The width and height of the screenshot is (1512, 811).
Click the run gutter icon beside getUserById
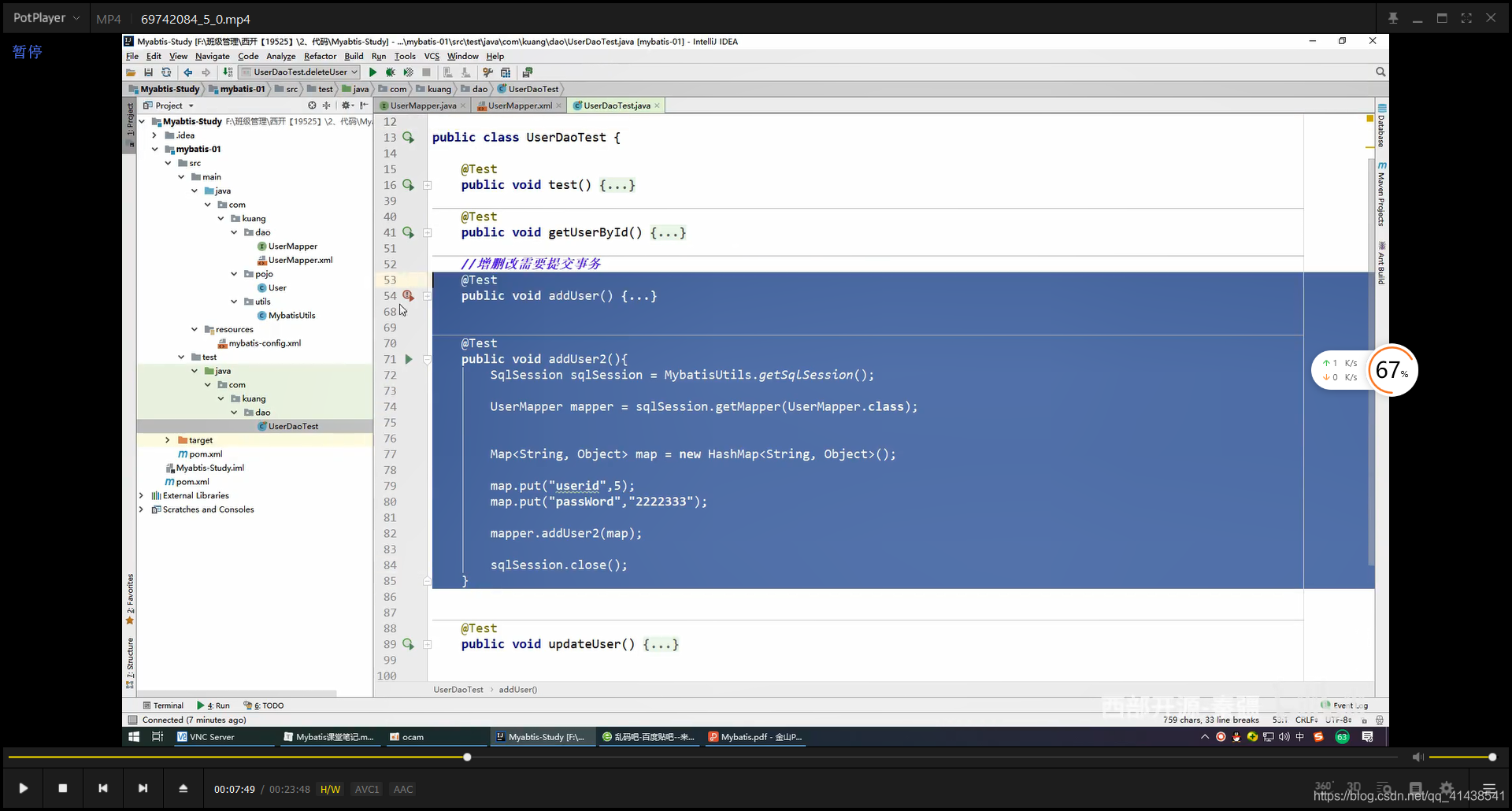click(408, 232)
